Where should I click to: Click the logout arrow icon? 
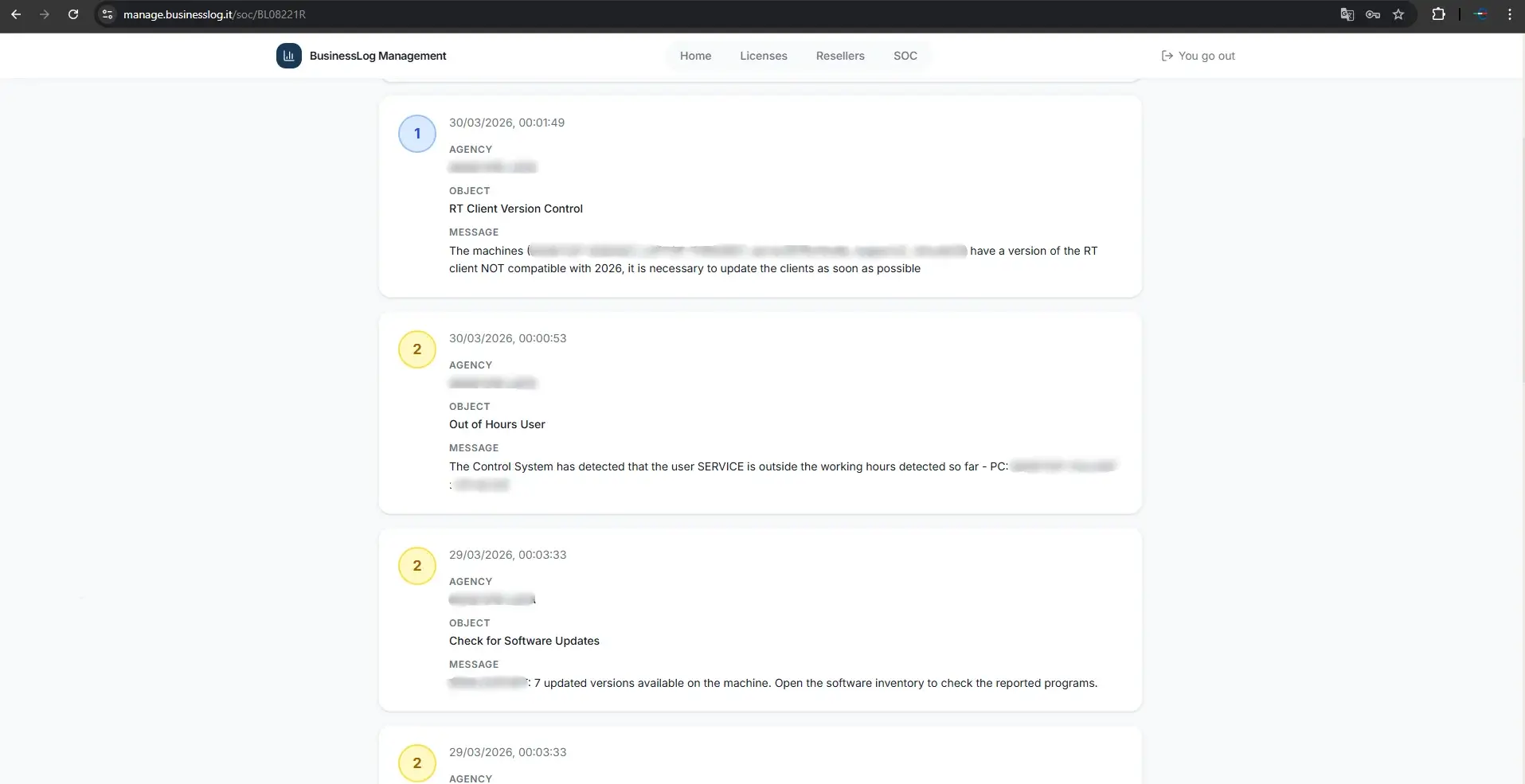click(1167, 56)
